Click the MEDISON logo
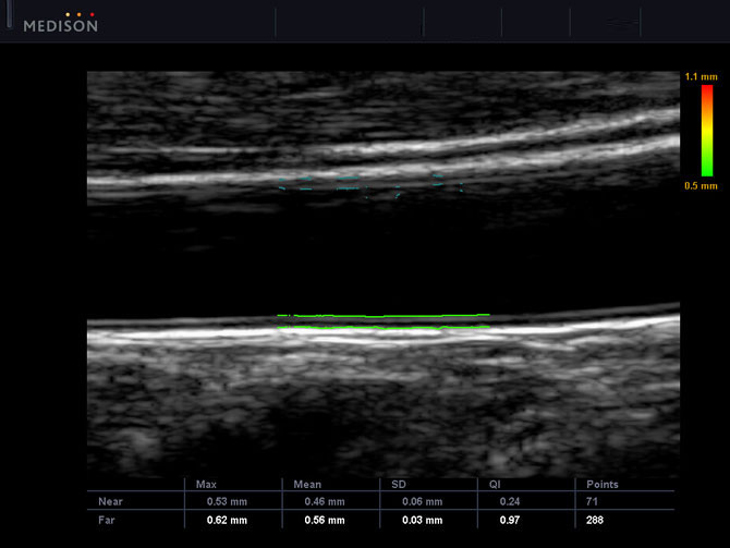Viewport: 730px width, 548px height. tap(61, 23)
